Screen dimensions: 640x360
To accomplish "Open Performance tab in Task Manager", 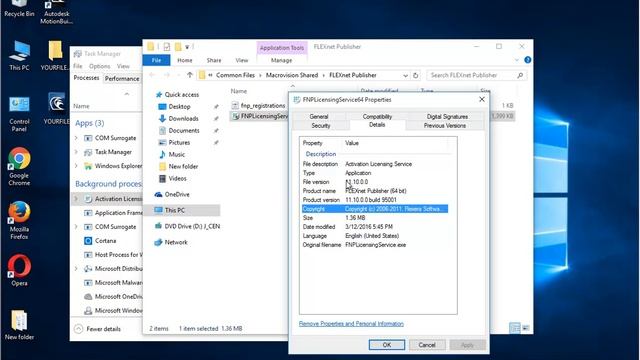I will 122,78.
